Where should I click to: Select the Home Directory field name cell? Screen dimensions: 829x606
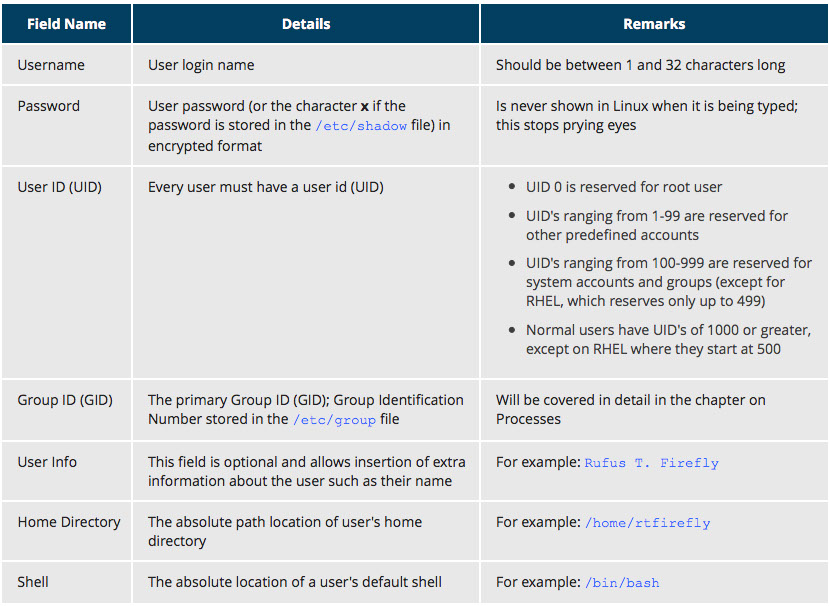click(x=69, y=522)
